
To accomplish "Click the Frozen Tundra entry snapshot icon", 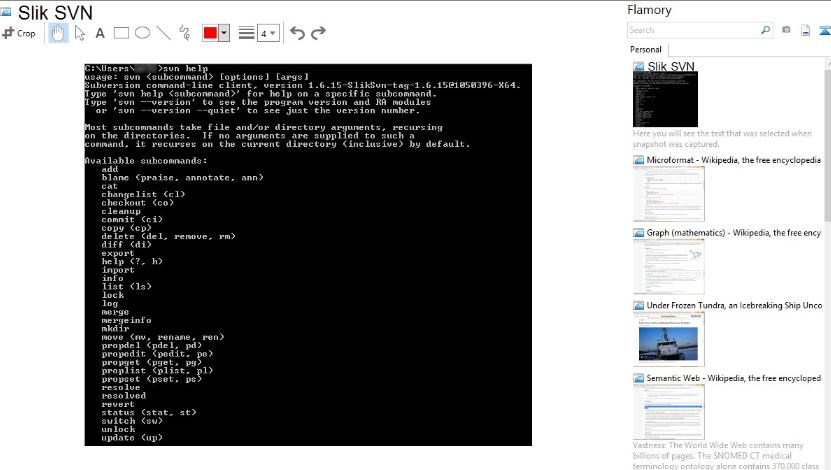I will pos(639,305).
